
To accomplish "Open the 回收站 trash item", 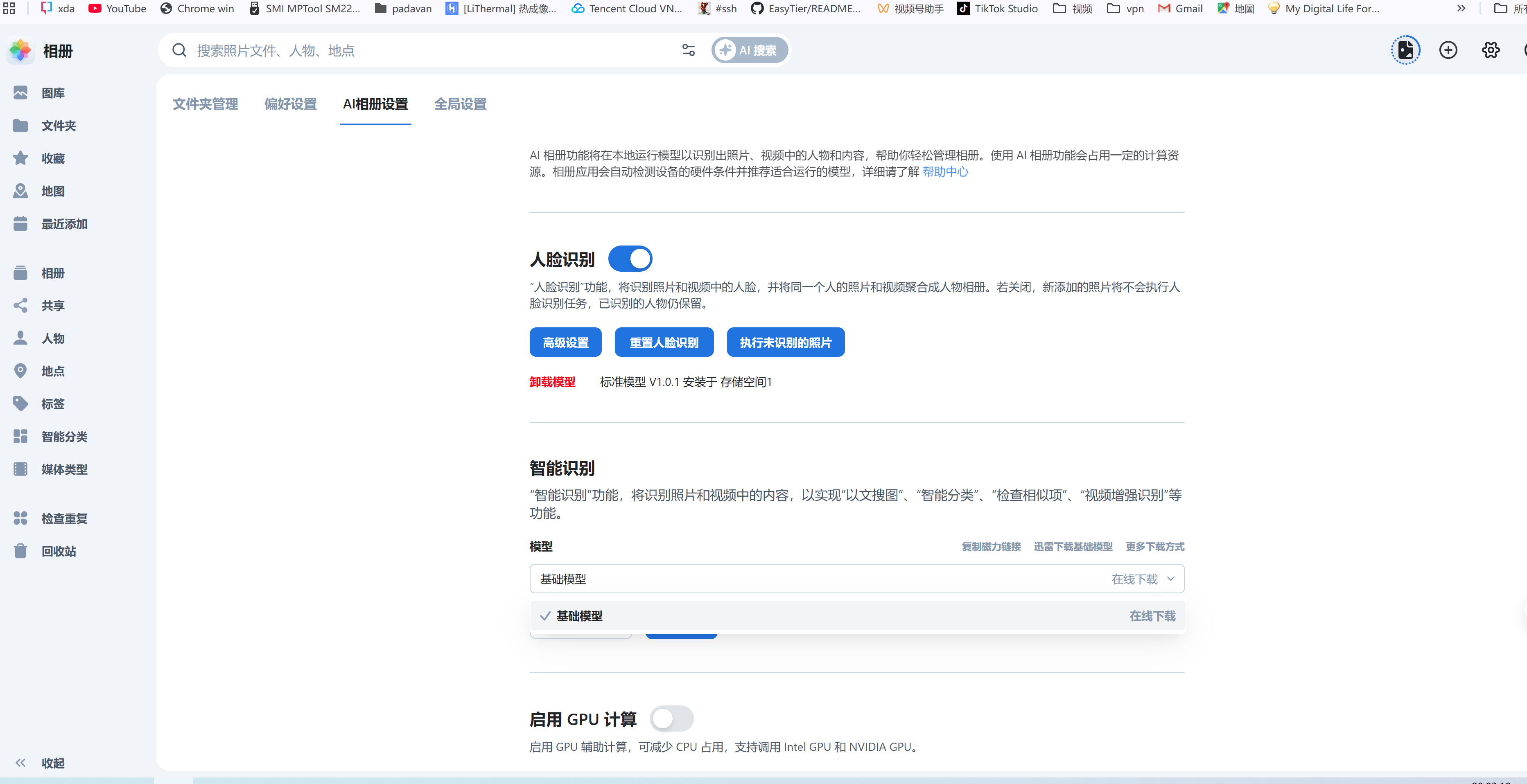I will [x=58, y=551].
